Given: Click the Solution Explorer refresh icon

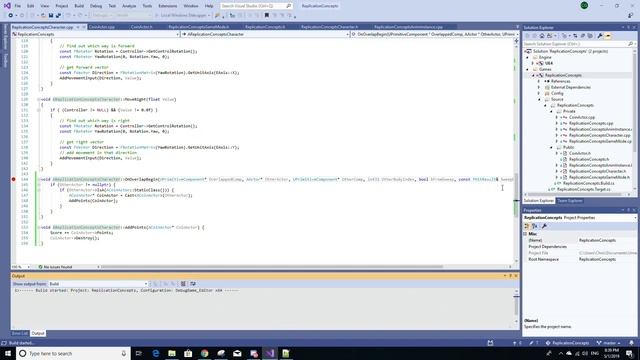Looking at the screenshot, I should click(575, 36).
